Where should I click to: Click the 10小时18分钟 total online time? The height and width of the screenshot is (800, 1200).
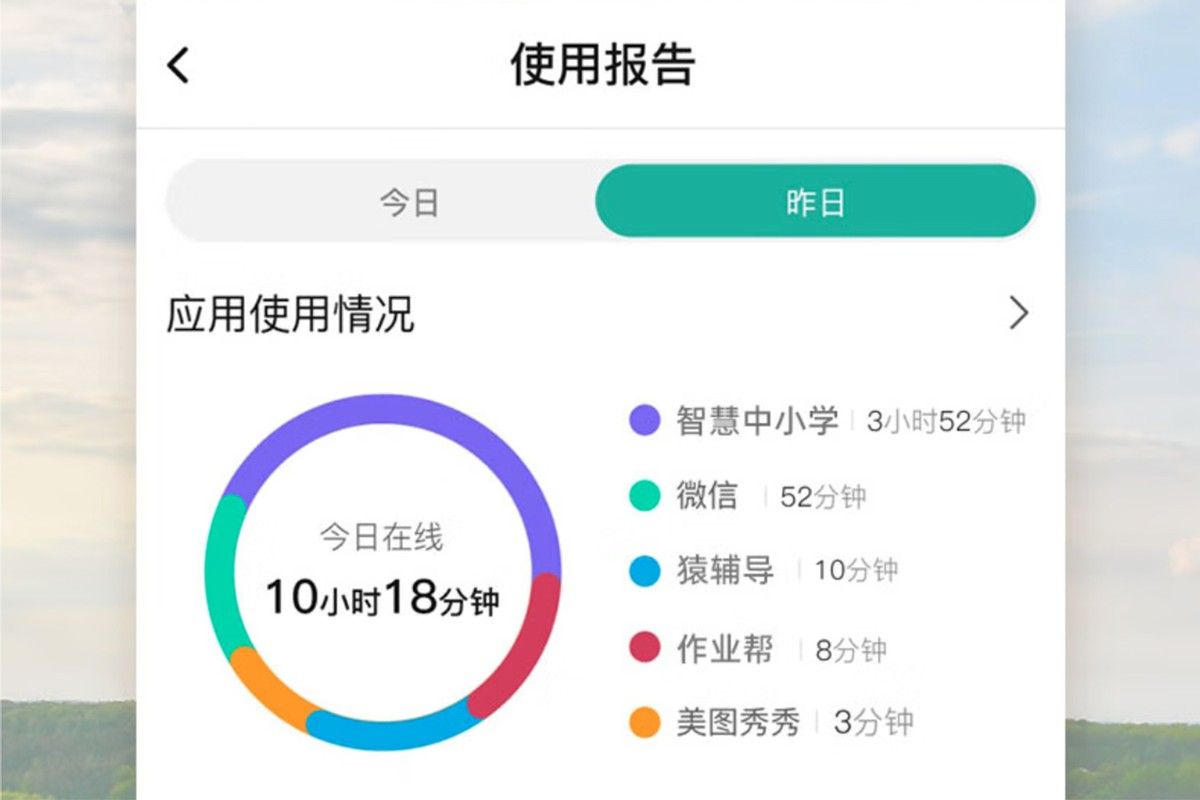coord(382,598)
